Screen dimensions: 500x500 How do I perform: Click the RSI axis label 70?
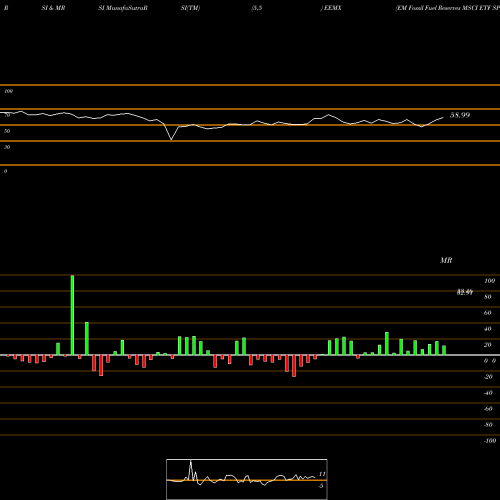click(7, 115)
